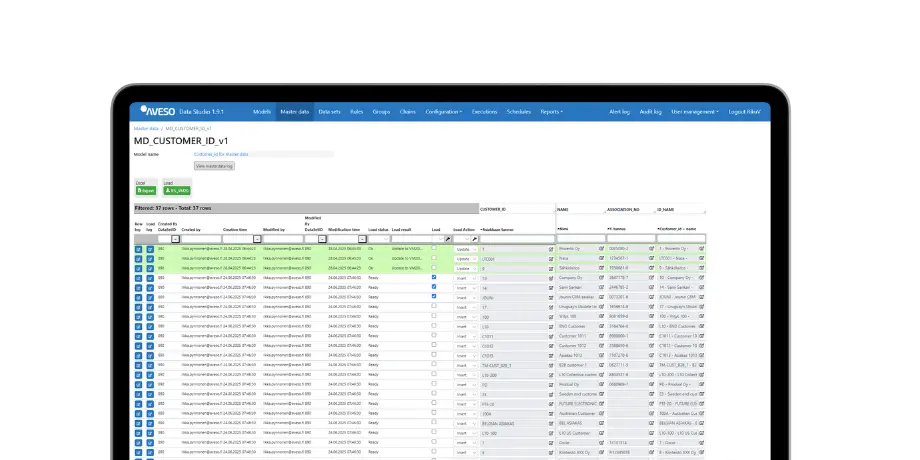Click edit icon beside name Sami Sankari
The height and width of the screenshot is (460, 920).
tap(601, 288)
